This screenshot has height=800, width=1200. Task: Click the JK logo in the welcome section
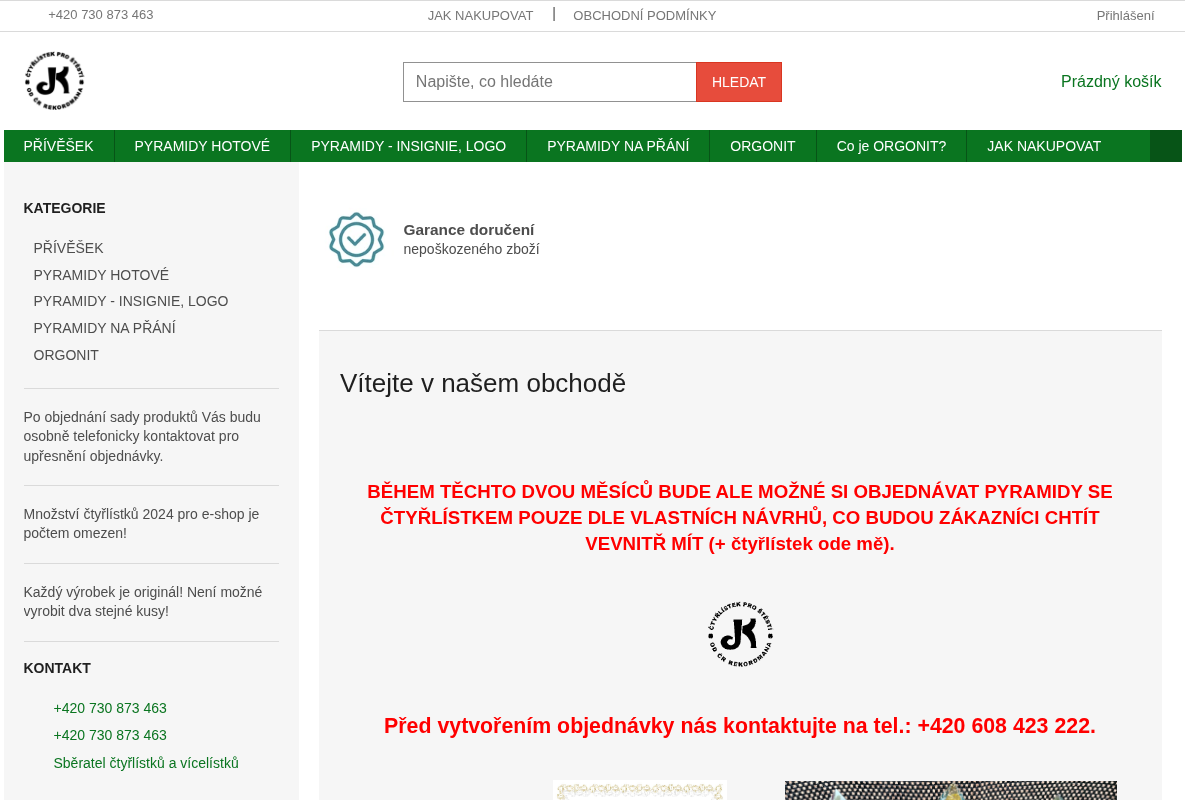click(740, 634)
